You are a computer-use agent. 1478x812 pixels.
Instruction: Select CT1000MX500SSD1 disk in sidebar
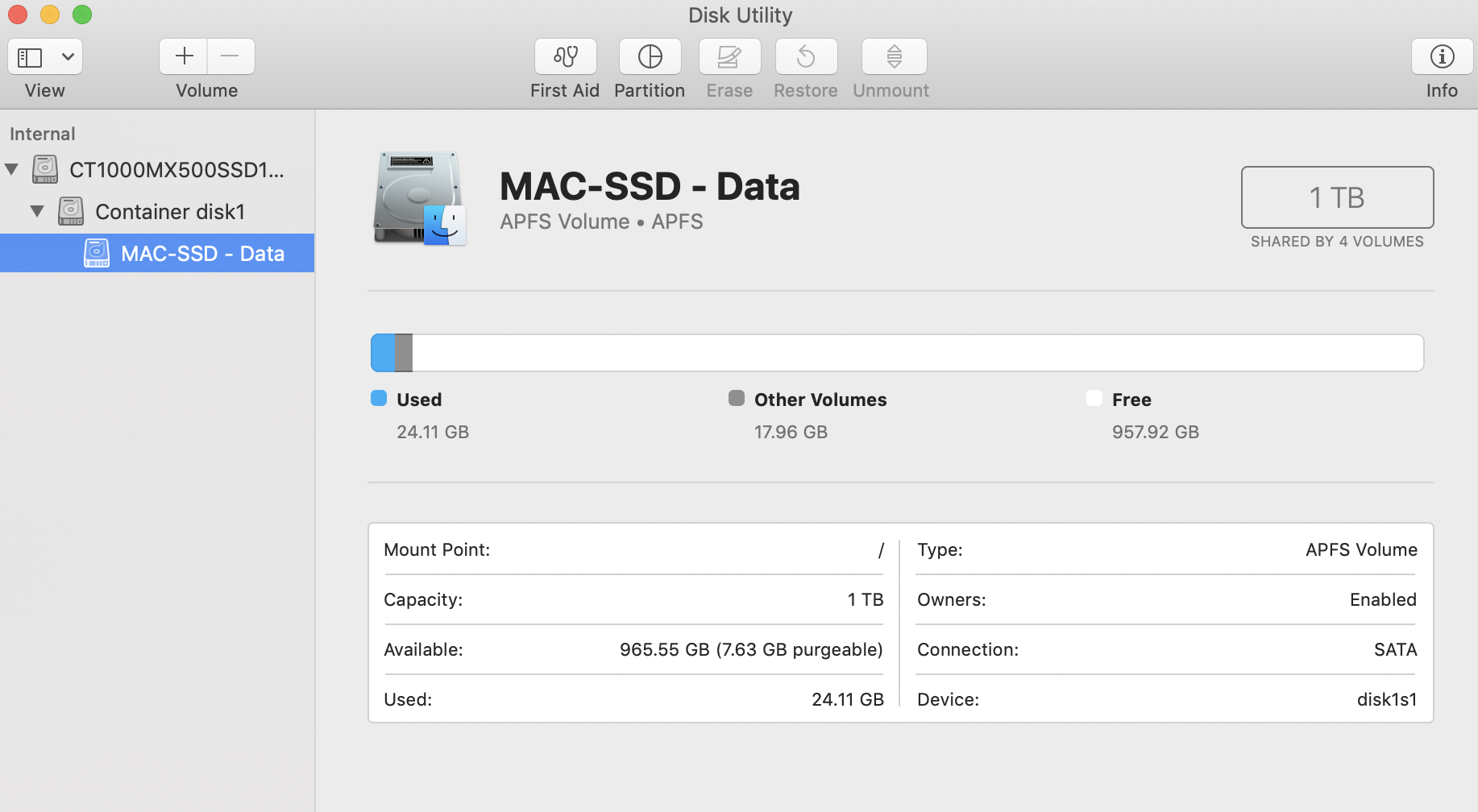pyautogui.click(x=157, y=170)
